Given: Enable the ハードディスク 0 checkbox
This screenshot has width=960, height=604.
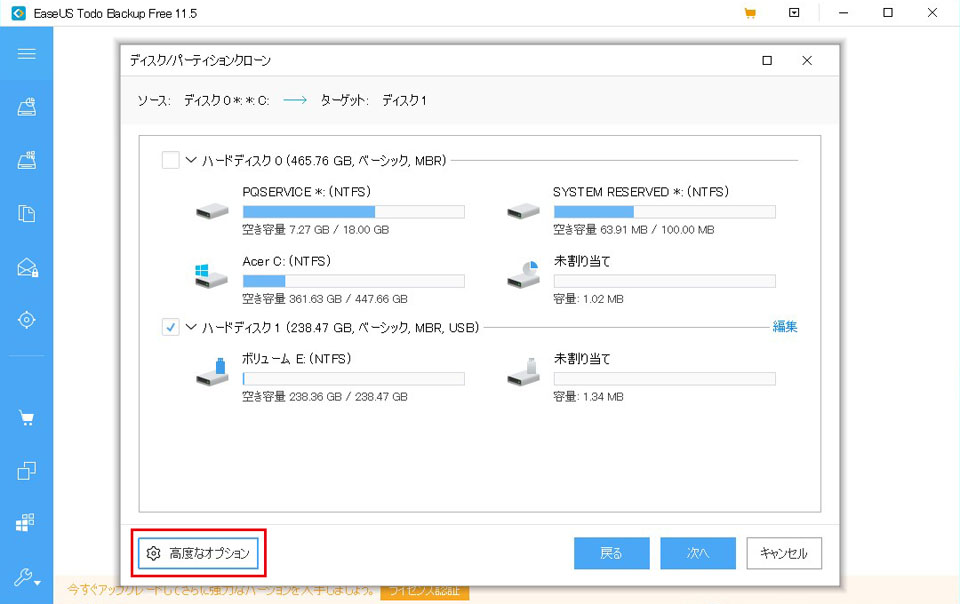Looking at the screenshot, I should (x=170, y=158).
